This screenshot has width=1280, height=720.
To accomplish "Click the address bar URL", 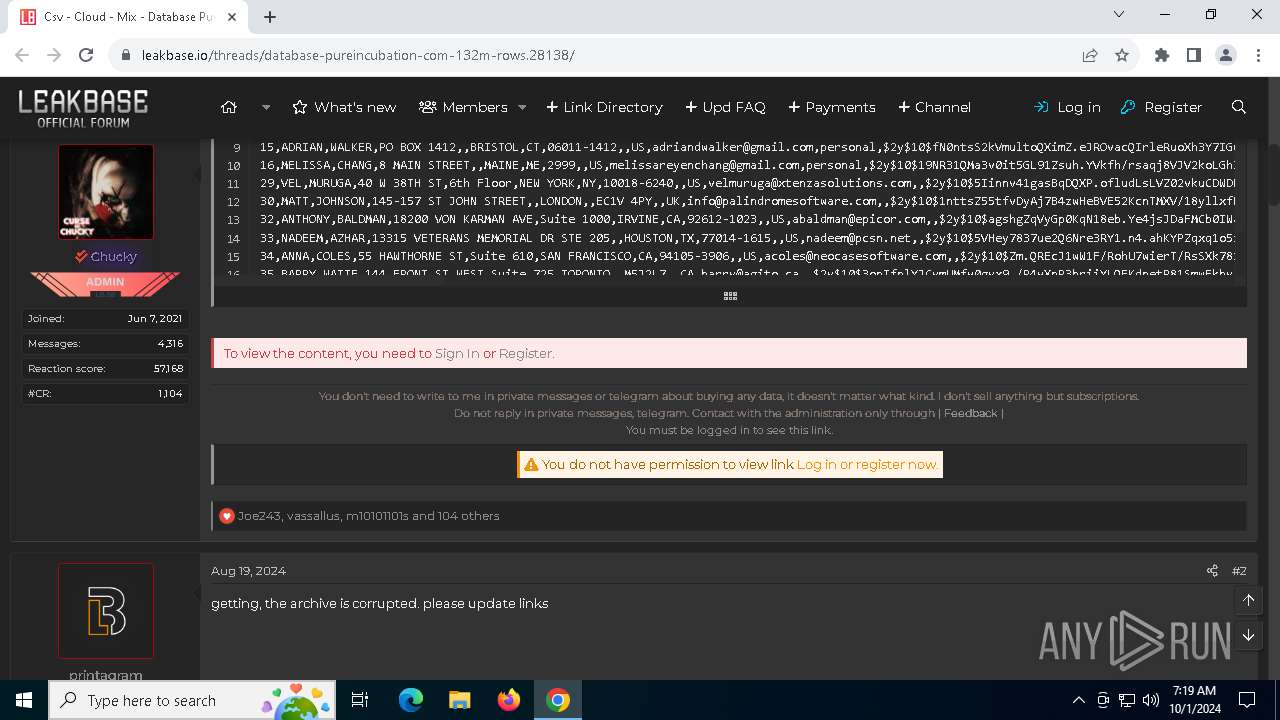I will pyautogui.click(x=358, y=55).
